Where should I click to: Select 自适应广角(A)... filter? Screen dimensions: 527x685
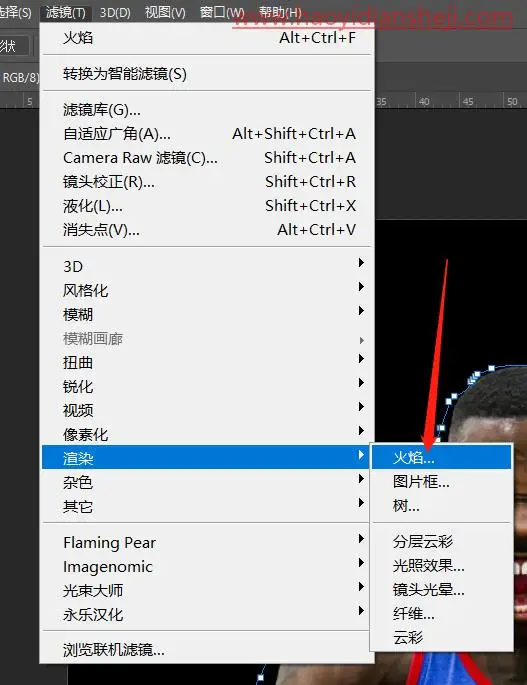[208, 134]
